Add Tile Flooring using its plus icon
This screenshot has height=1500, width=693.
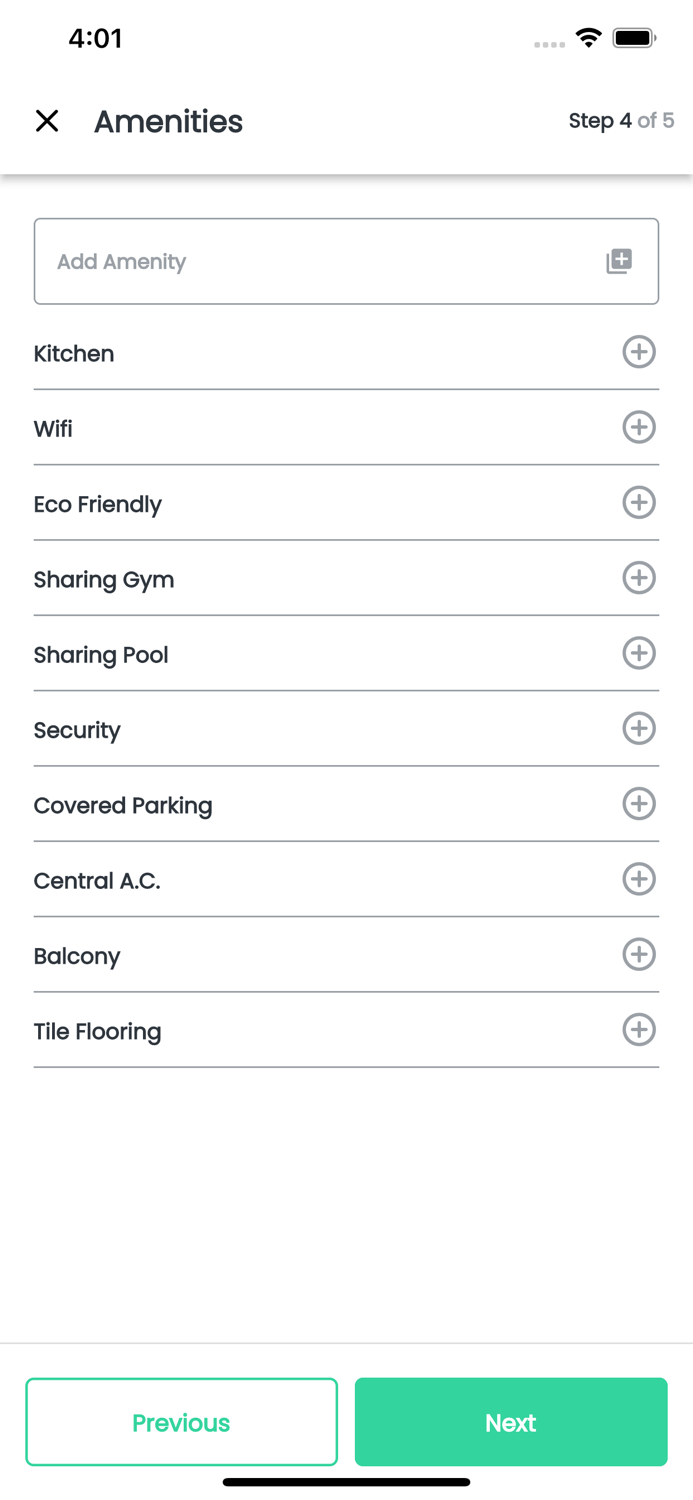639,1029
